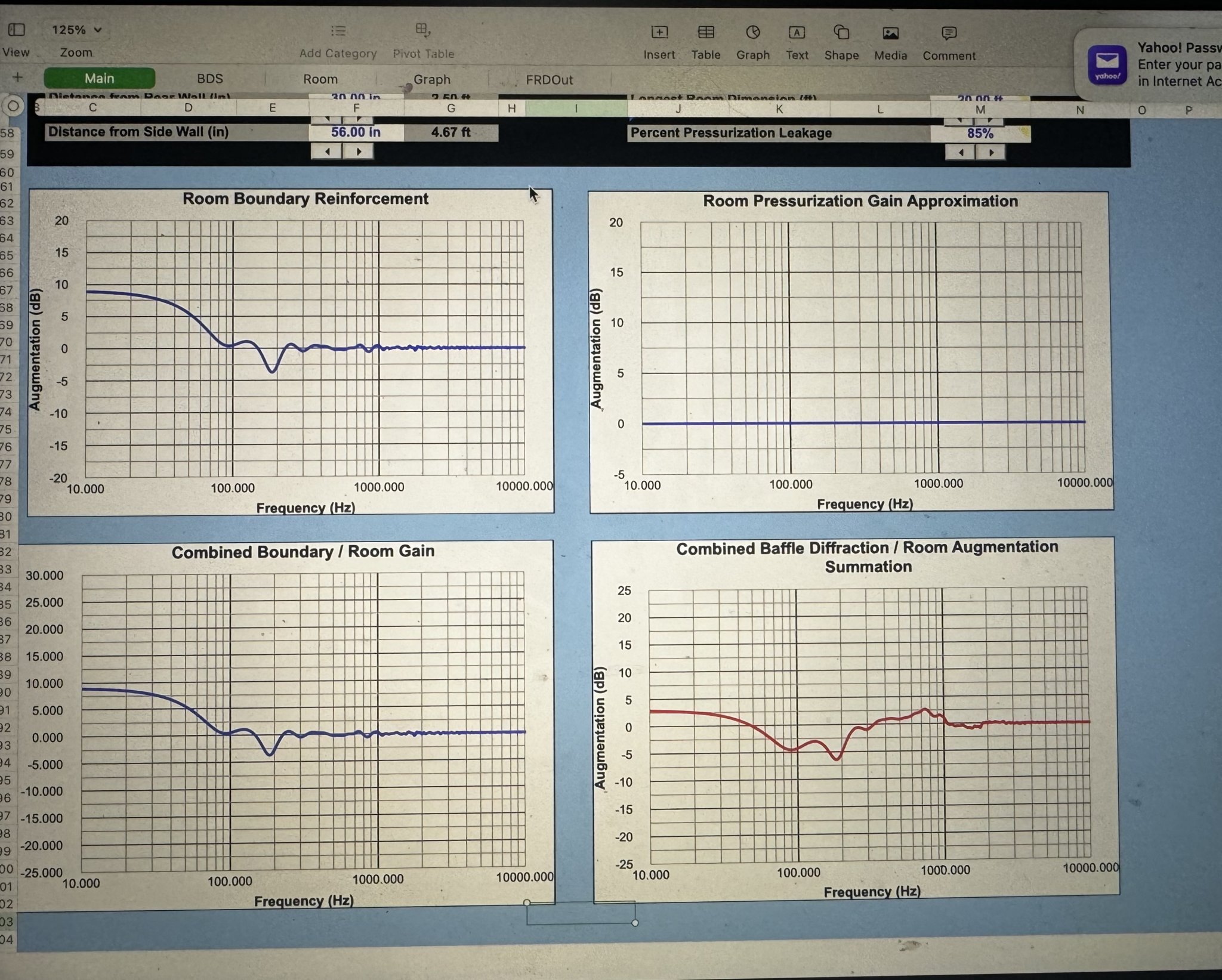Decrease Distance from Side Wall with left arrow
Screen dimensions: 1222x980
tap(327, 152)
